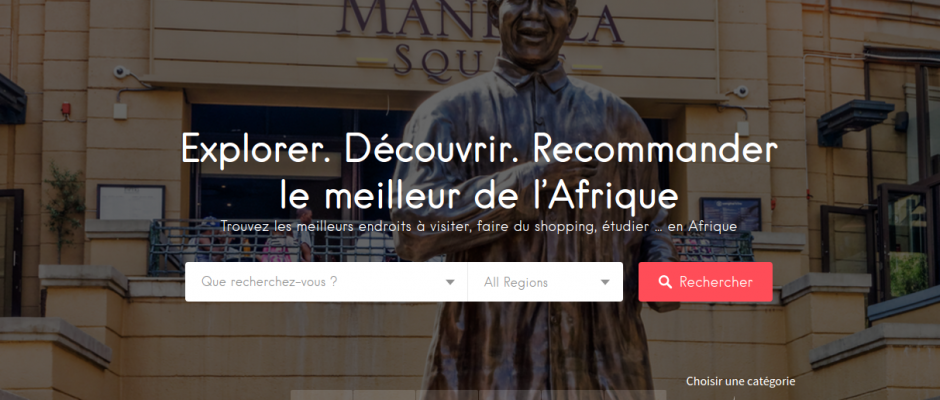The width and height of the screenshot is (940, 400).
Task: Click the "Explorer. Découvrir. Recommander" headline
Action: pos(479,149)
